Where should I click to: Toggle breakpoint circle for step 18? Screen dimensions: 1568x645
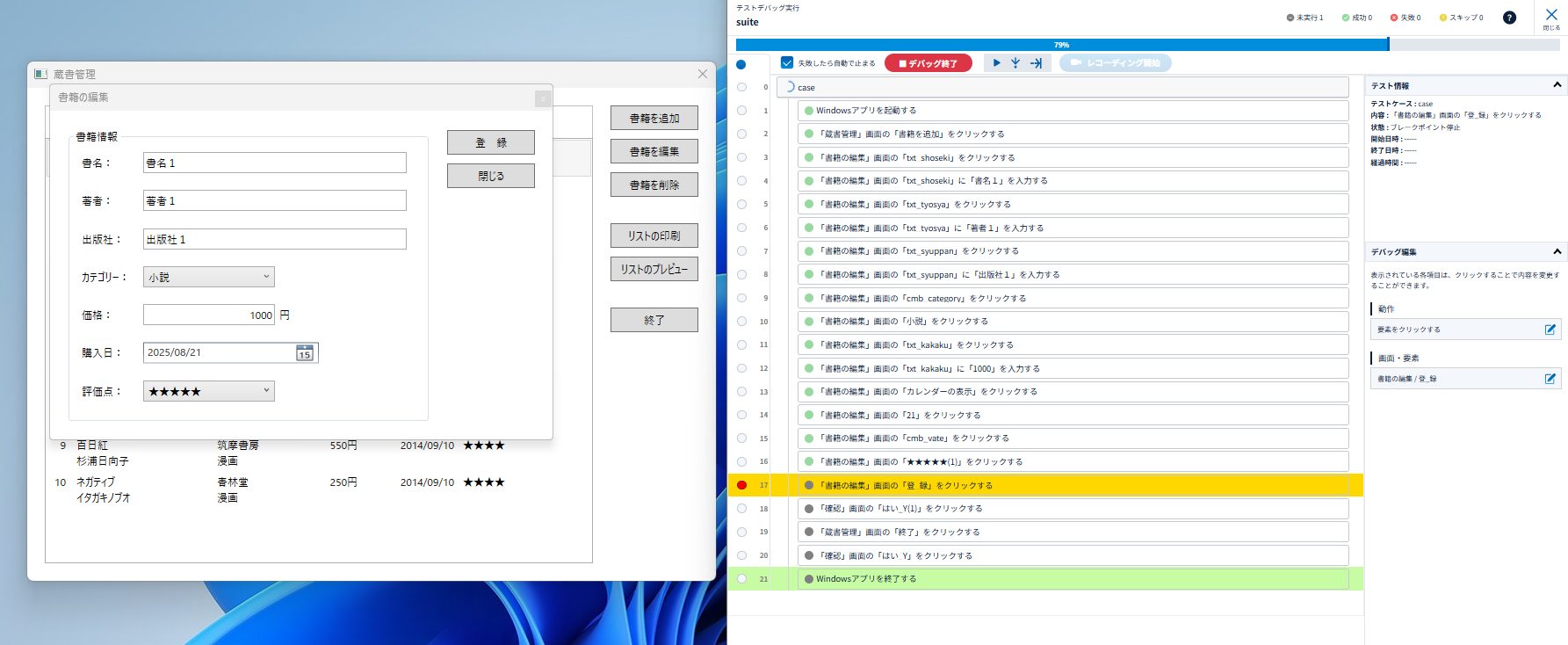(x=742, y=509)
